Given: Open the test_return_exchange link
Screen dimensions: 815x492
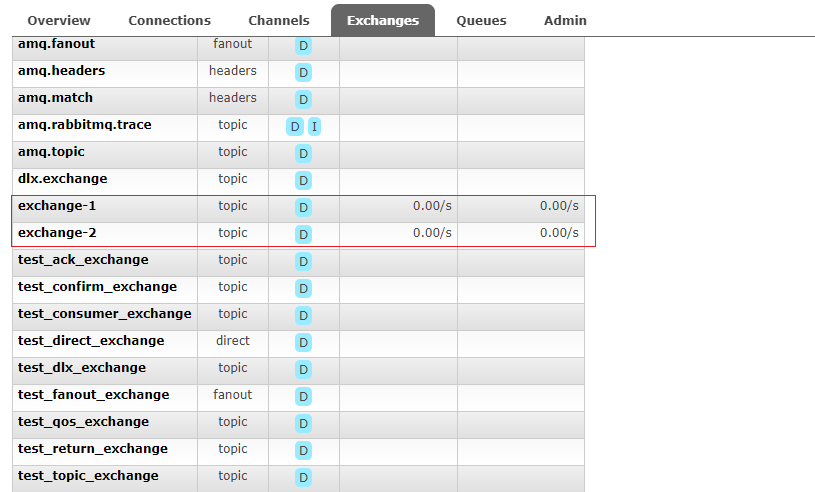Looking at the screenshot, I should click(93, 449).
